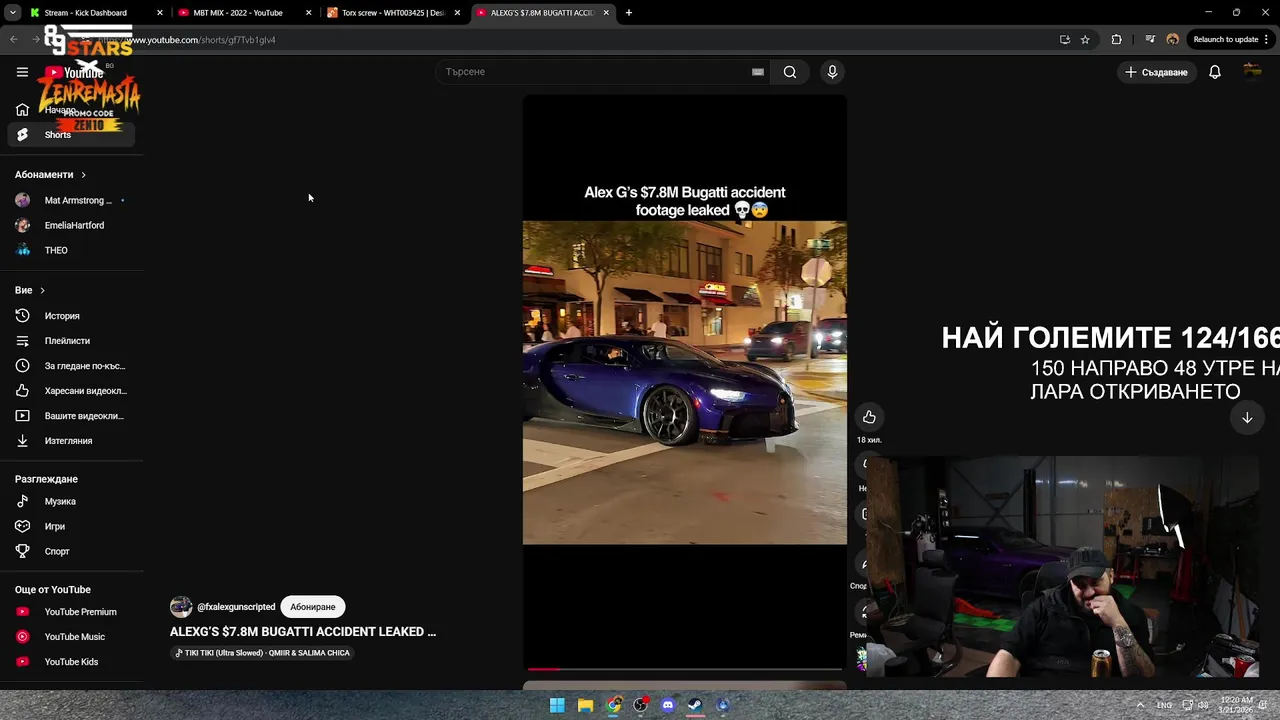The width and height of the screenshot is (1280, 720).
Task: Click the ALEXG'S $7.8M BUGATTI ACCIDENT title
Action: click(x=303, y=632)
